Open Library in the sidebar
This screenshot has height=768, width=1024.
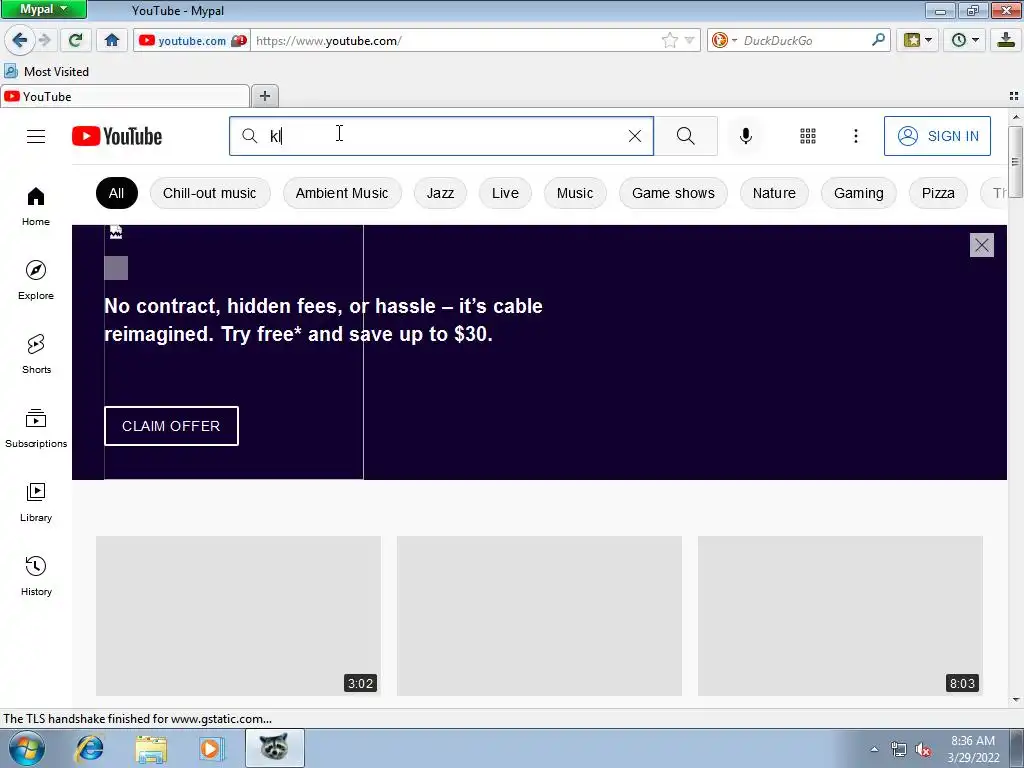[36, 502]
